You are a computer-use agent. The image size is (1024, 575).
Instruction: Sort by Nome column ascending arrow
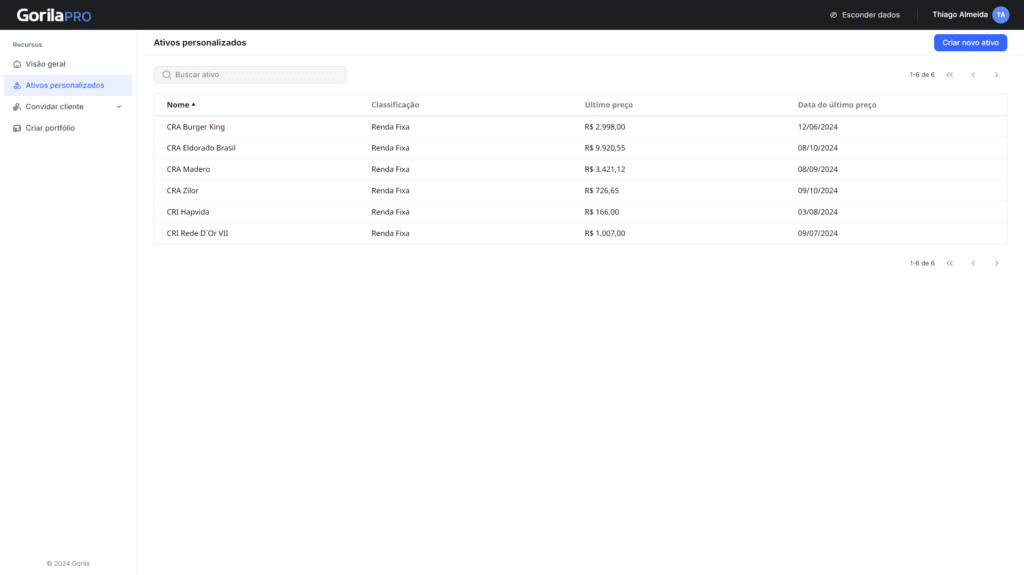tap(193, 105)
